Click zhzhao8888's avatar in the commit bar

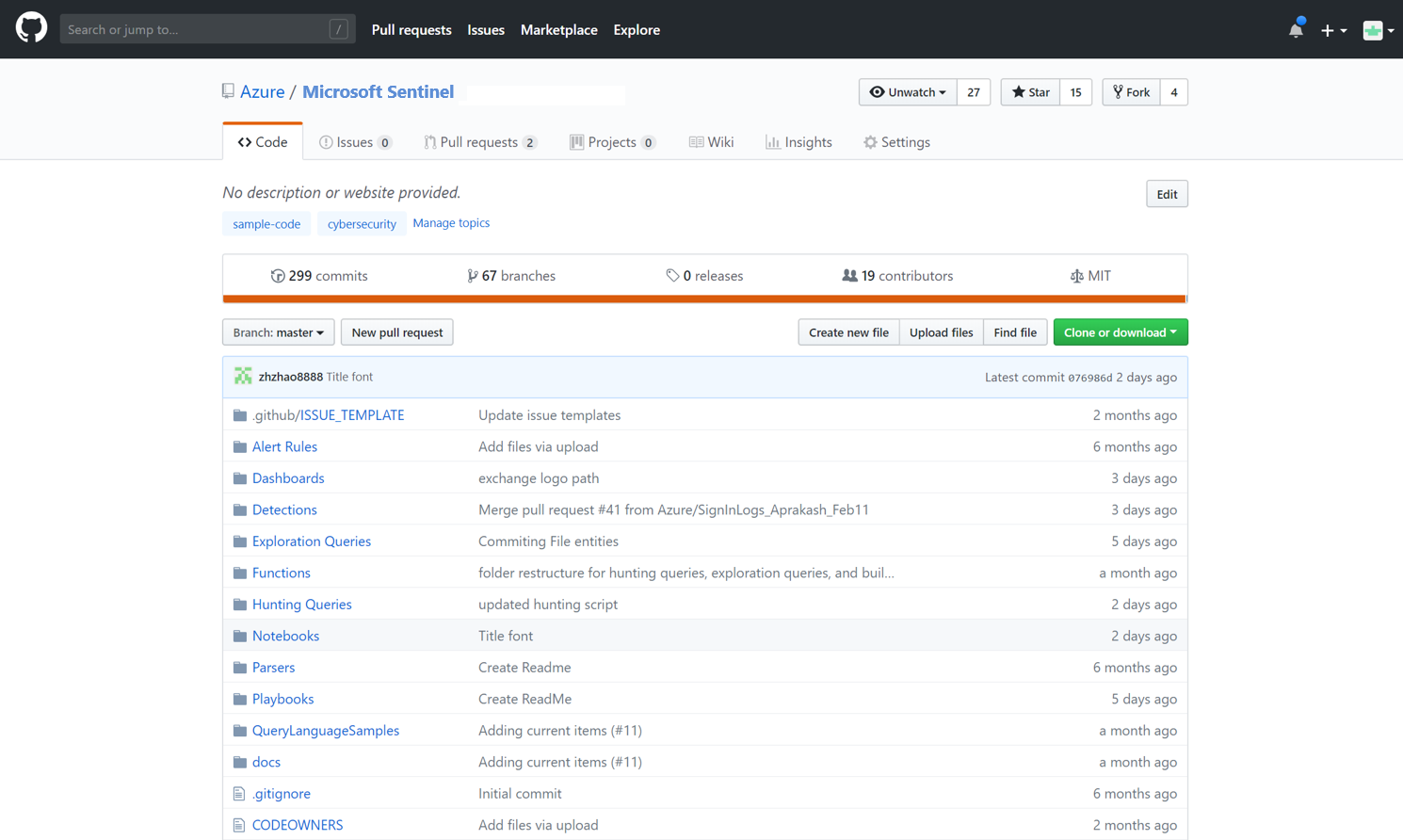[x=243, y=376]
